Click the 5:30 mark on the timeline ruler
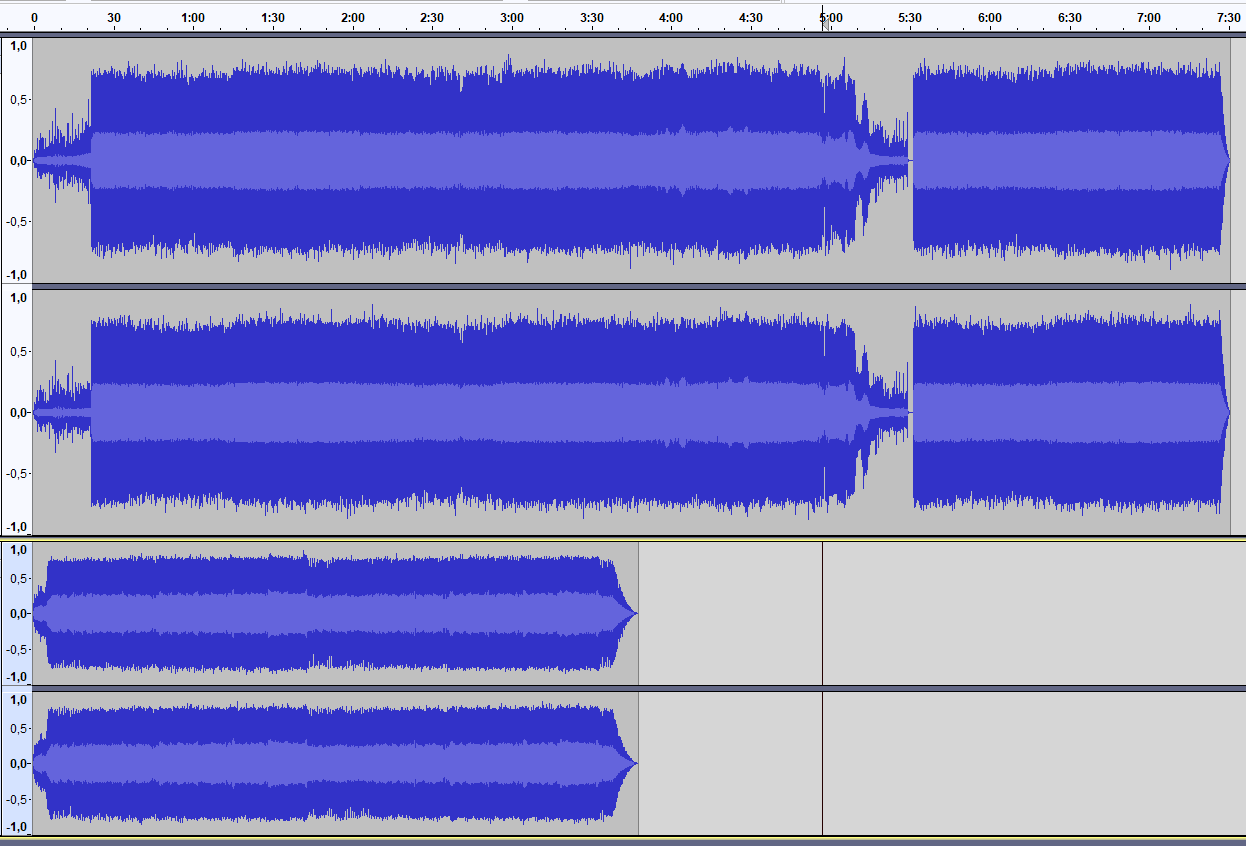 (910, 18)
